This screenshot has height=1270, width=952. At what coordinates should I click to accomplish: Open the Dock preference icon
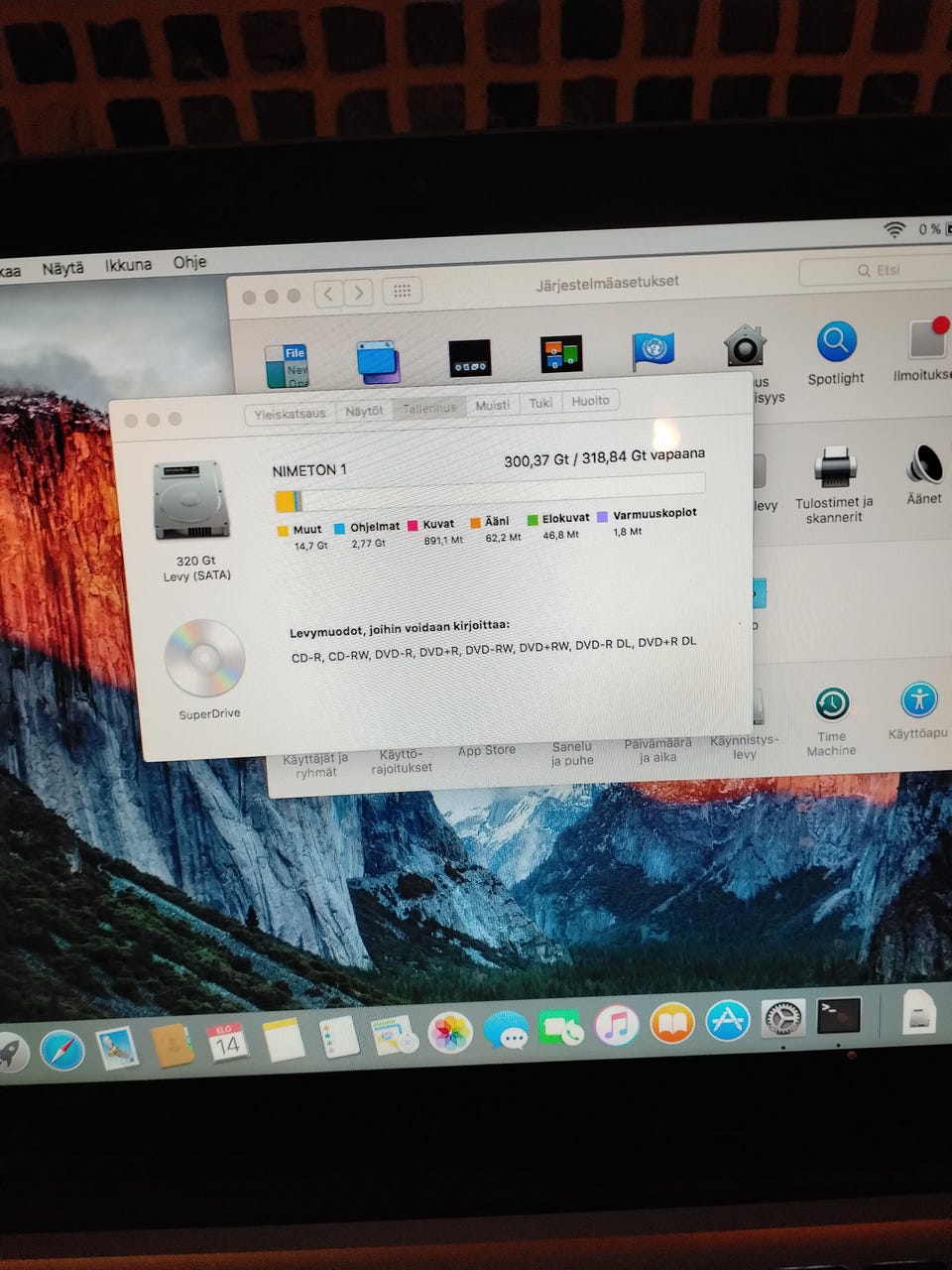(x=470, y=357)
